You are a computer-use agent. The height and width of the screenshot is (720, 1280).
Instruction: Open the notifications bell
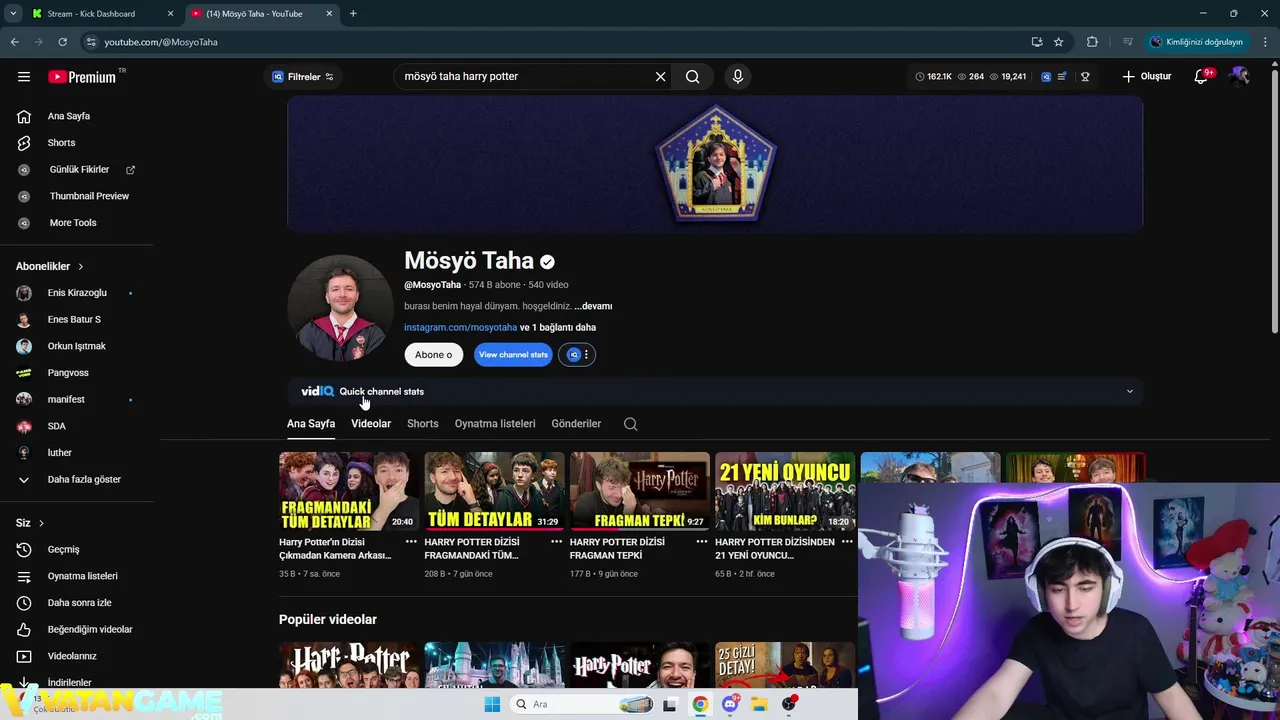click(x=1202, y=76)
